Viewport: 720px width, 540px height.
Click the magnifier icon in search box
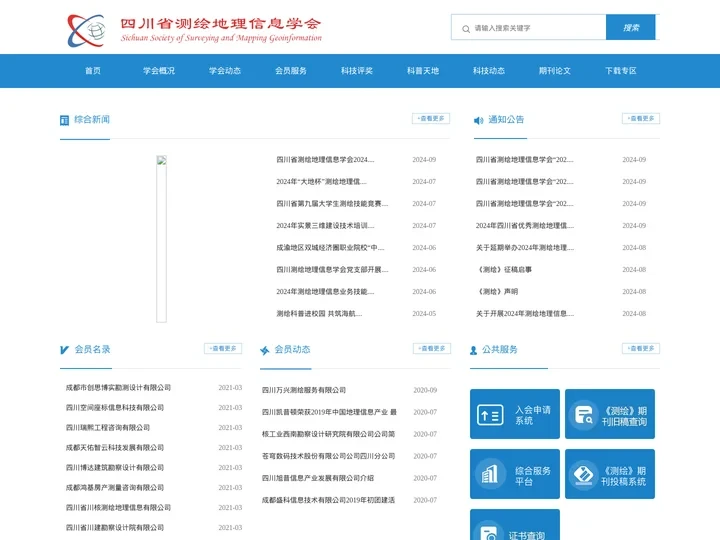pyautogui.click(x=466, y=29)
